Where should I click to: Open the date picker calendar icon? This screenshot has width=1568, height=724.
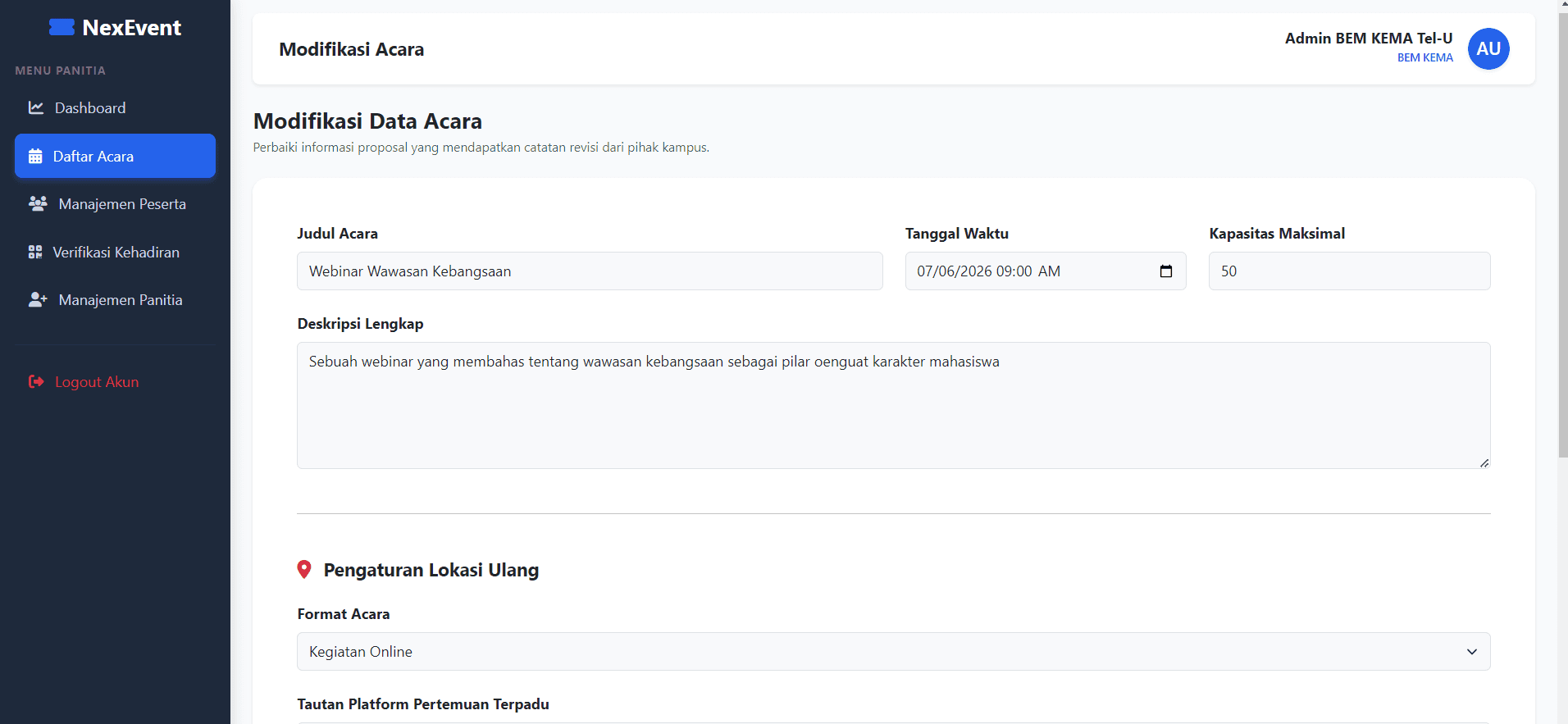pos(1166,271)
